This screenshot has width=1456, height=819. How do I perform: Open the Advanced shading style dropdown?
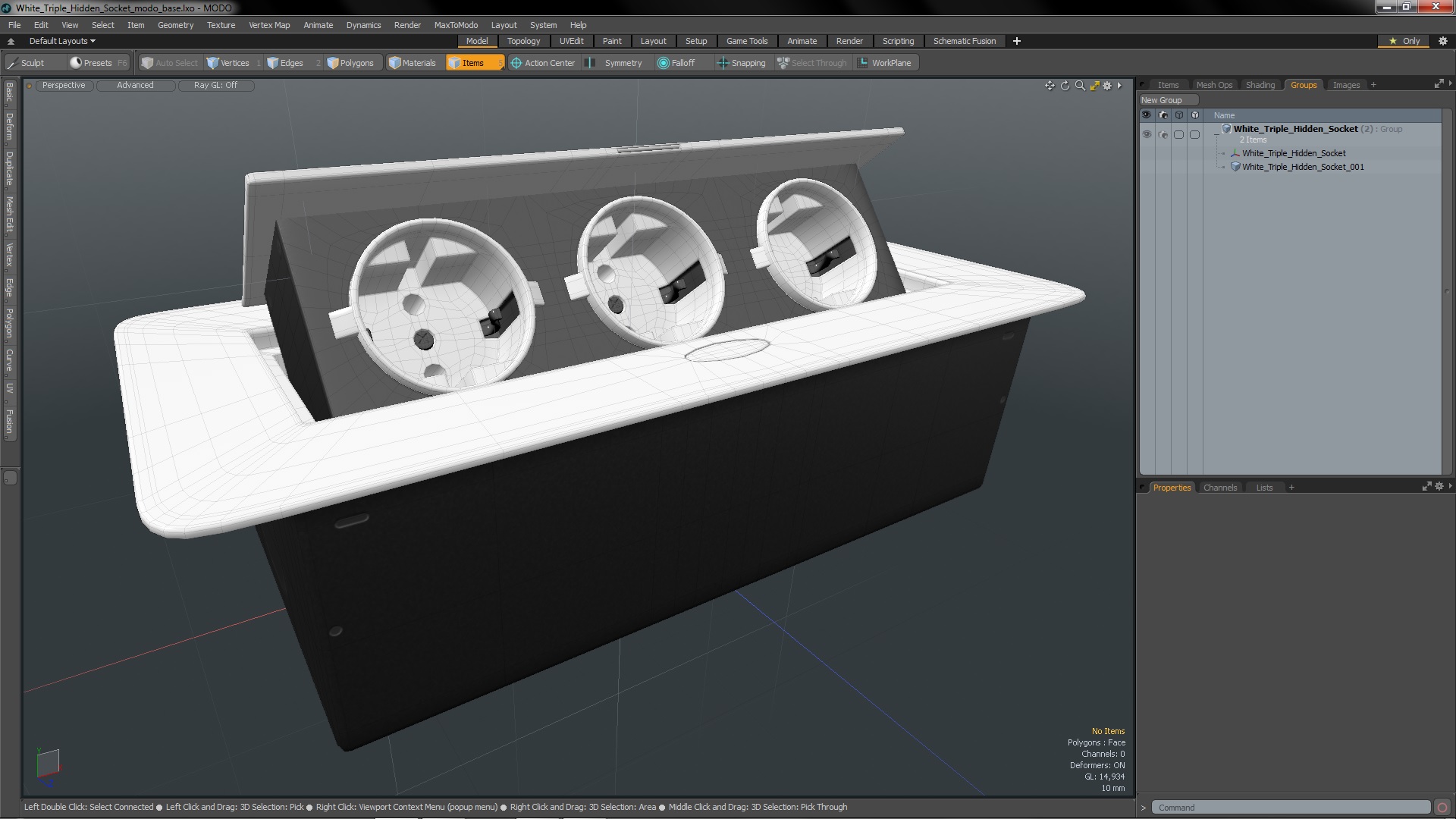tap(135, 86)
